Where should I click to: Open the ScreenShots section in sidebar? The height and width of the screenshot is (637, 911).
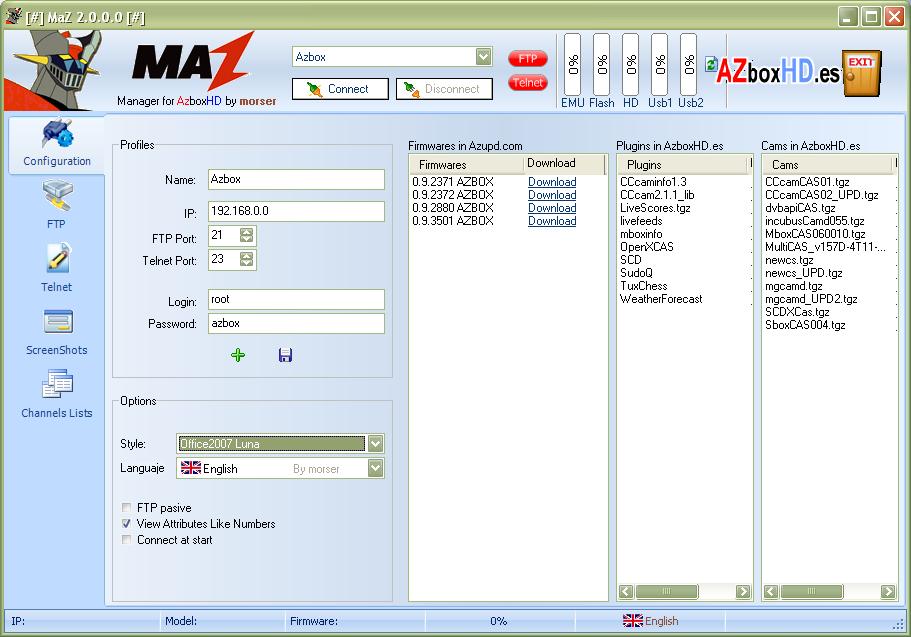[x=56, y=330]
